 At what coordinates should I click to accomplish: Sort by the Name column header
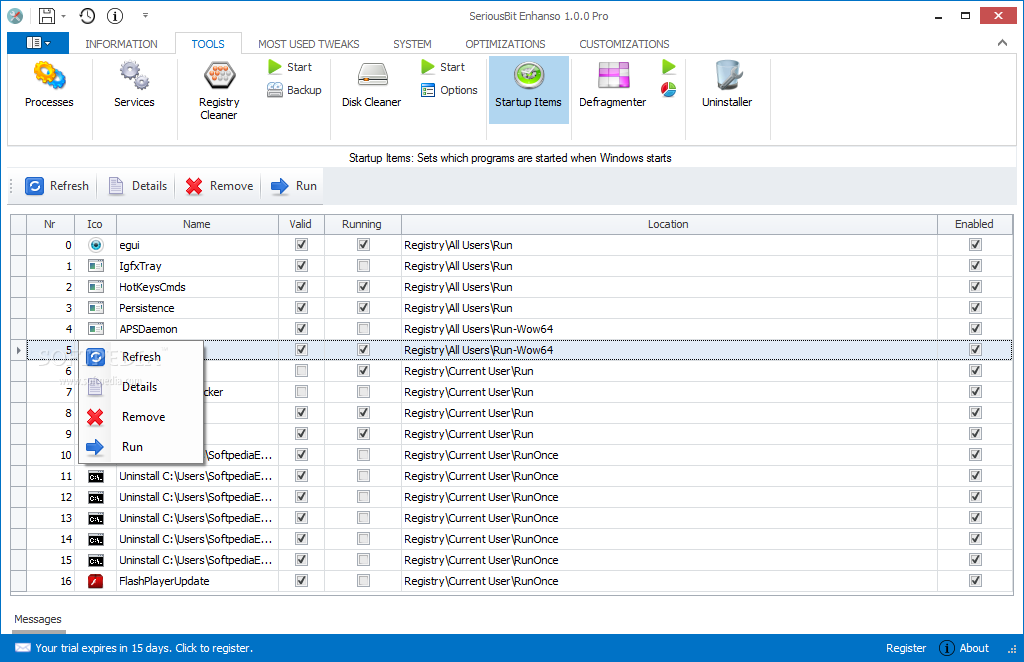click(x=197, y=224)
